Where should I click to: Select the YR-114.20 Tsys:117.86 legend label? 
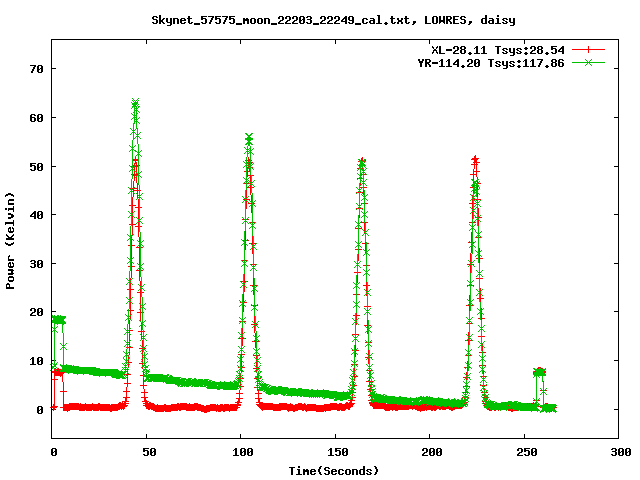[491, 63]
